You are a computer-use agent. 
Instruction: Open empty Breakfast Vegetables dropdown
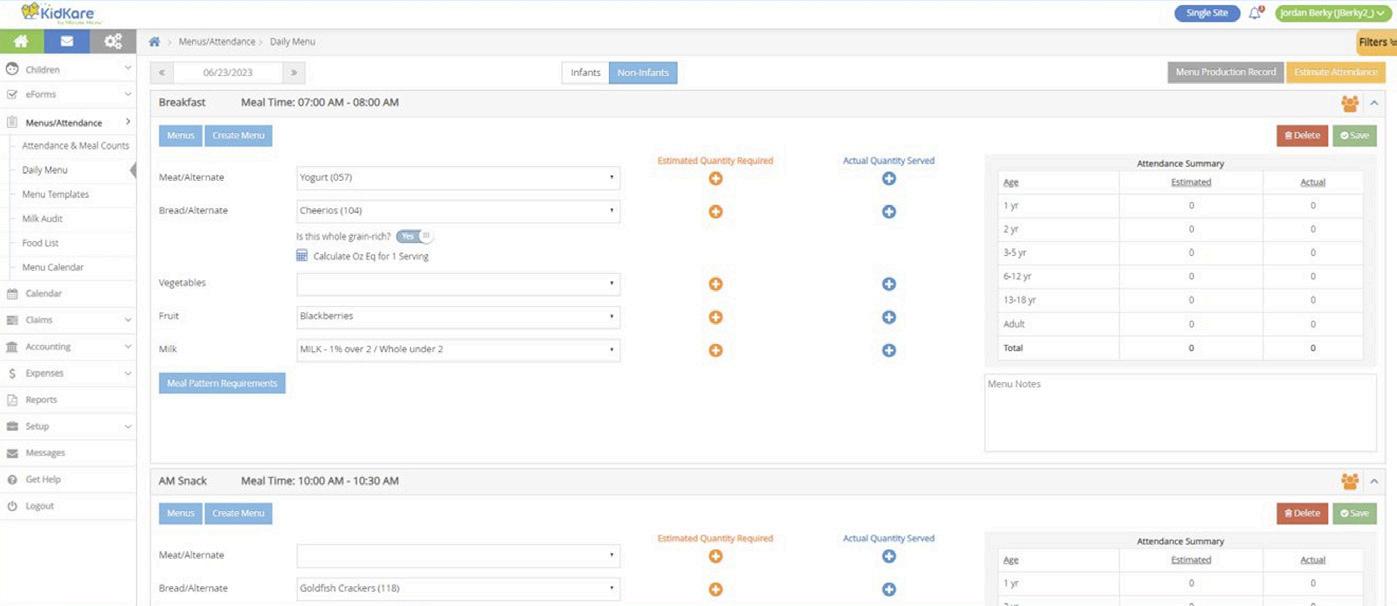point(458,284)
